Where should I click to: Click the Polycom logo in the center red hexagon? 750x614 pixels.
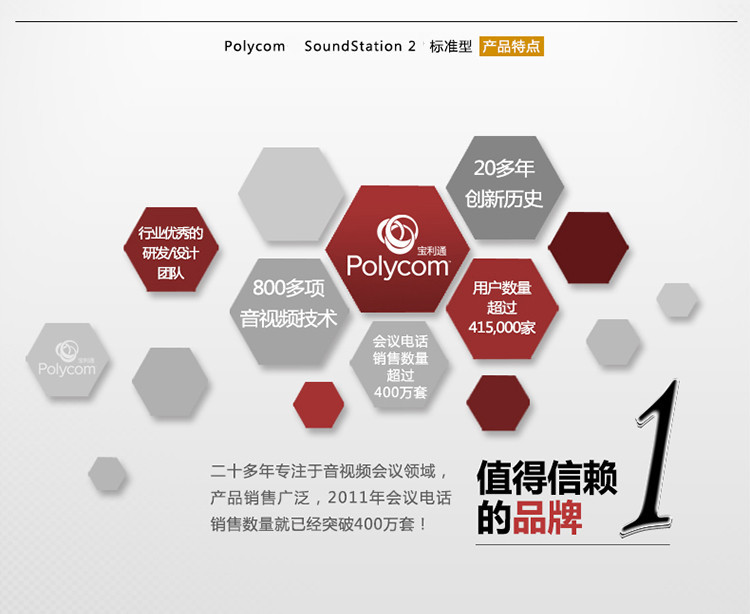(x=398, y=250)
